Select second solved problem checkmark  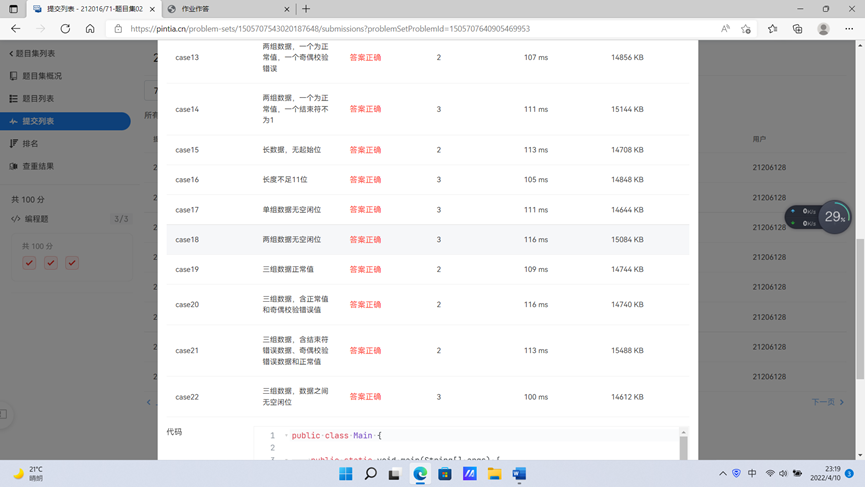(51, 263)
